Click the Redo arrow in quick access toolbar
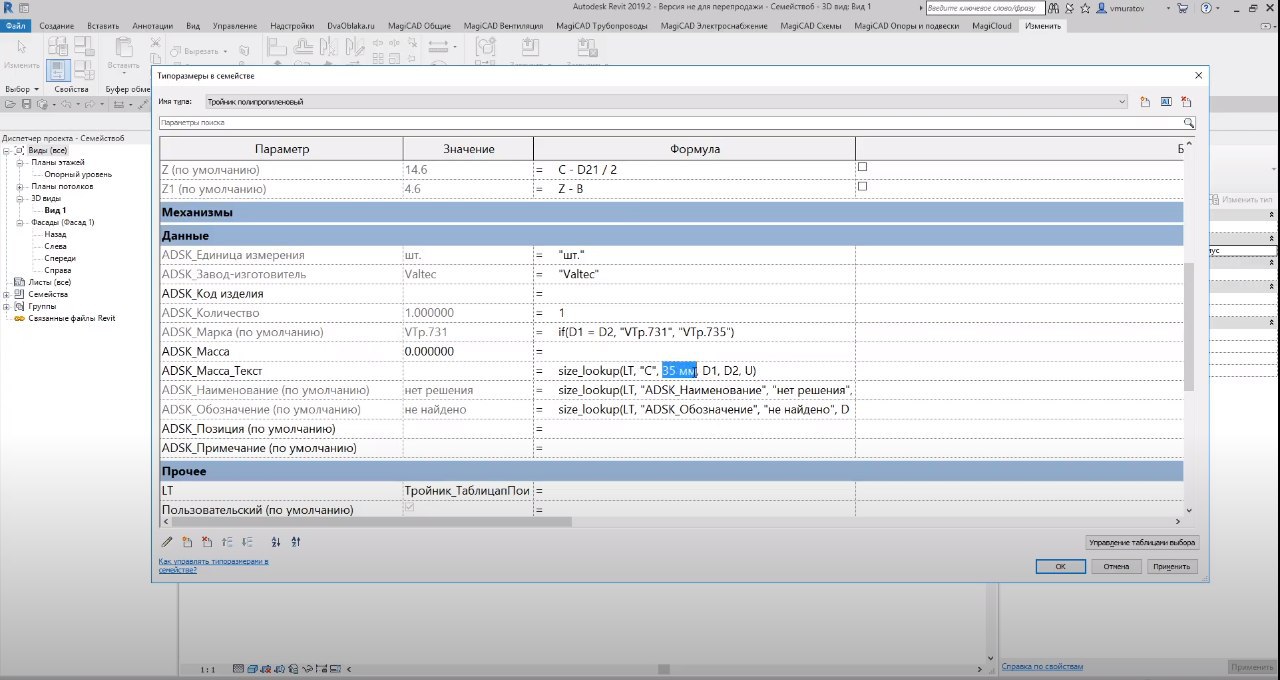1280x680 pixels. [88, 103]
